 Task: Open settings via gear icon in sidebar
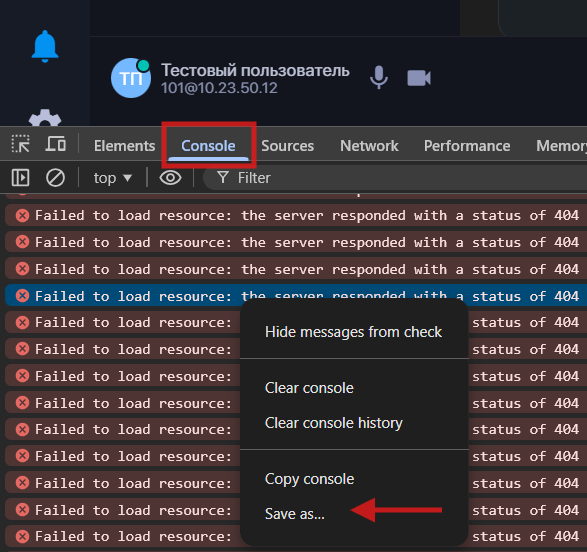(45, 118)
